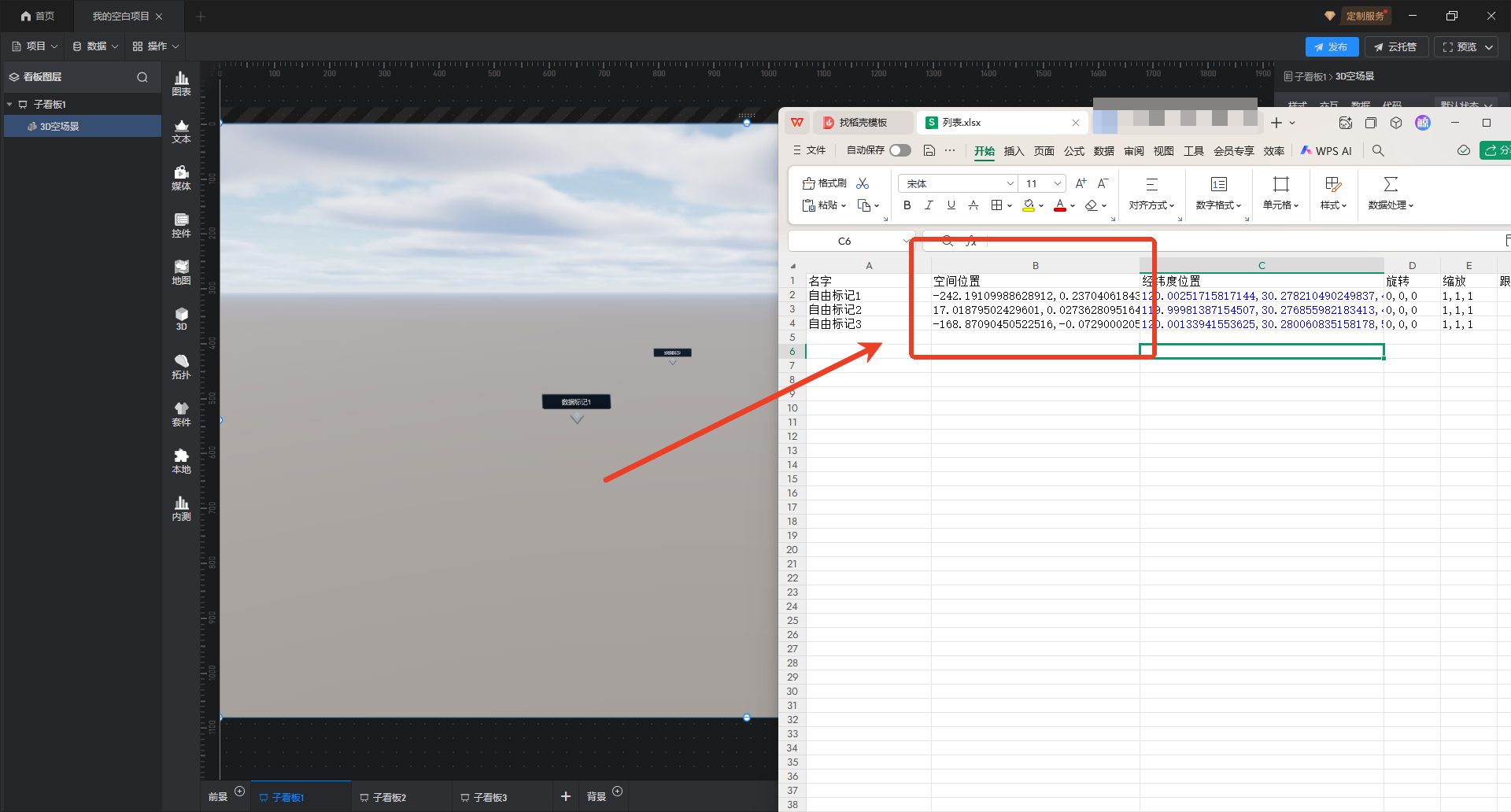Screen dimensions: 1511x812
Task: Click the cut scissors icon in WPS
Action: click(863, 183)
